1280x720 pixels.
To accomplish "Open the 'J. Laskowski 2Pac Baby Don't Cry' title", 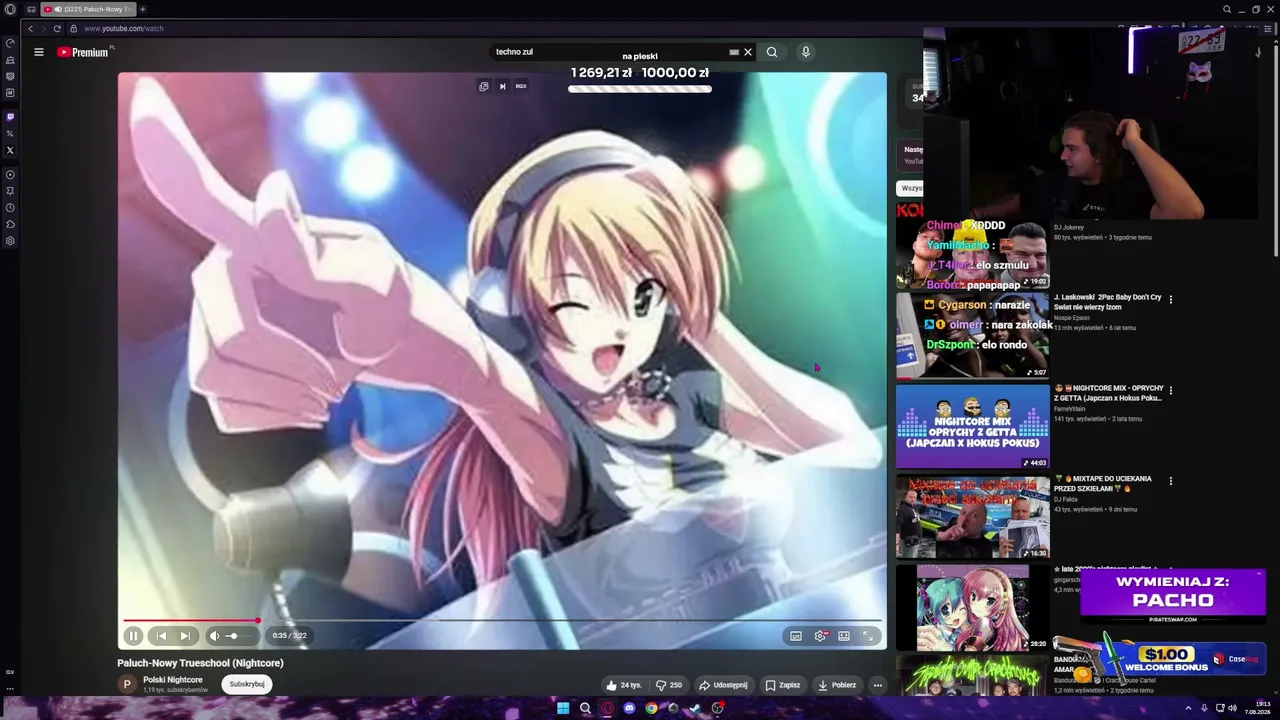I will coord(1107,302).
